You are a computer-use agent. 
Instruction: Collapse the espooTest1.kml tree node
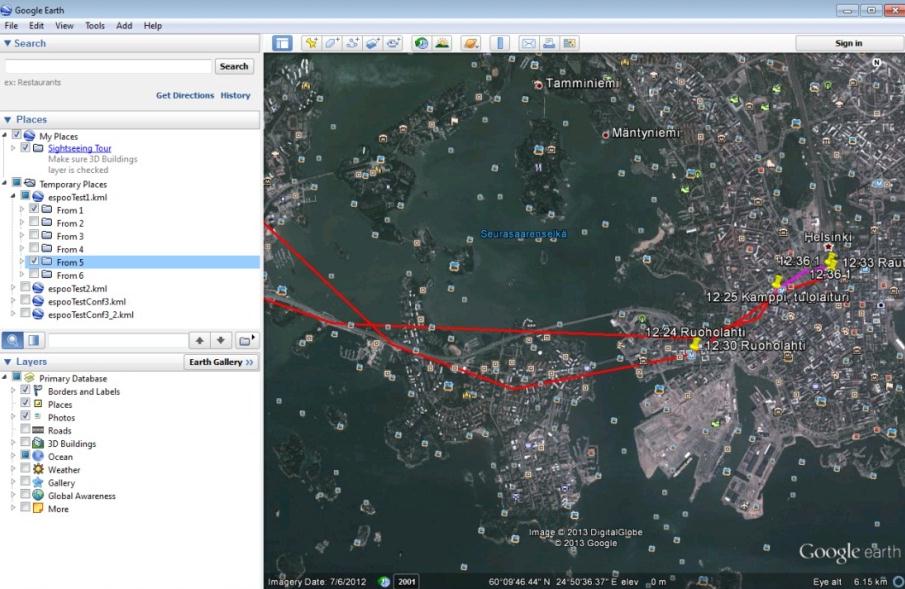point(13,196)
